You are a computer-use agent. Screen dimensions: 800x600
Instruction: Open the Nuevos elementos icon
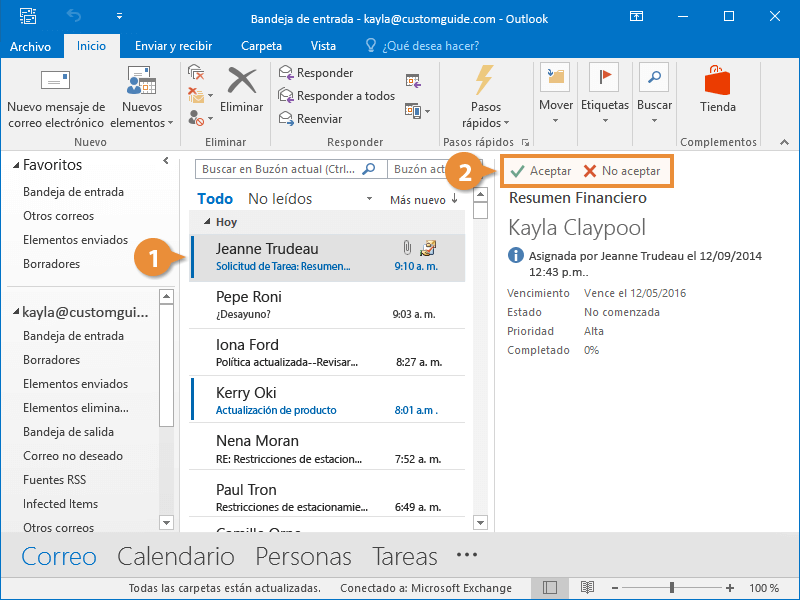pyautogui.click(x=141, y=81)
